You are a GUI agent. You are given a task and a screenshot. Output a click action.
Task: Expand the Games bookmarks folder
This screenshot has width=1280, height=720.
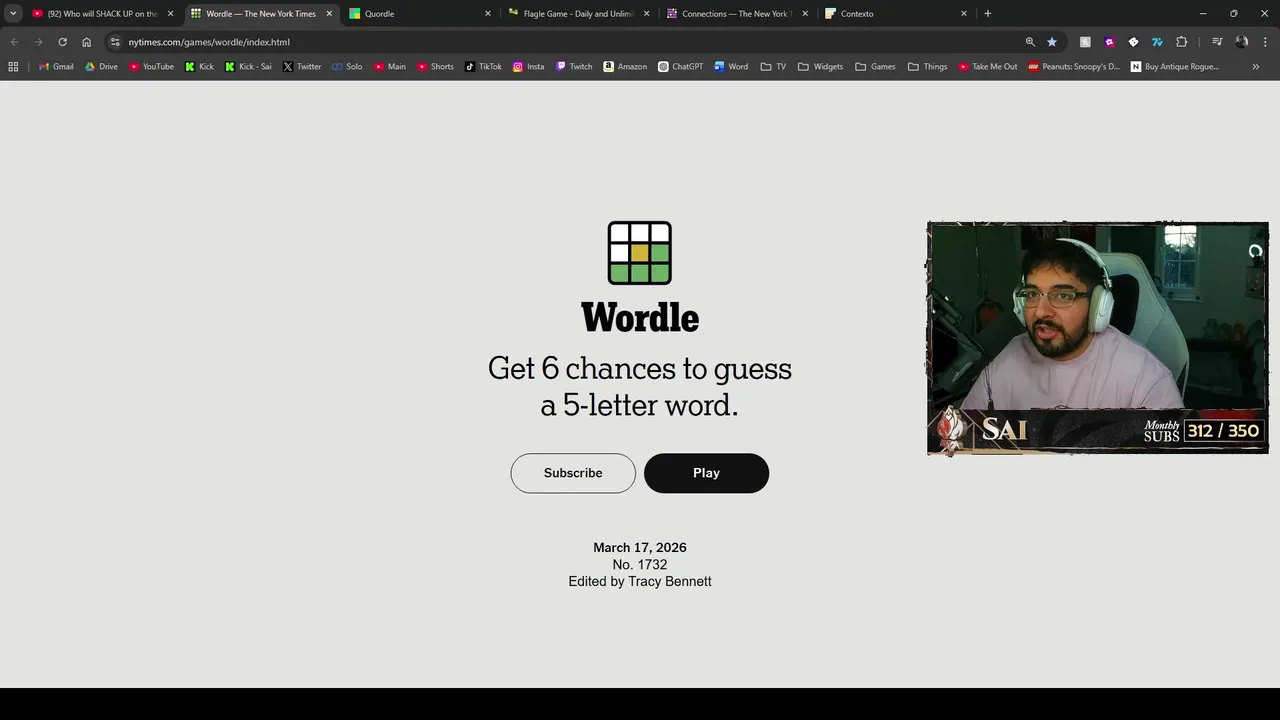click(x=875, y=67)
